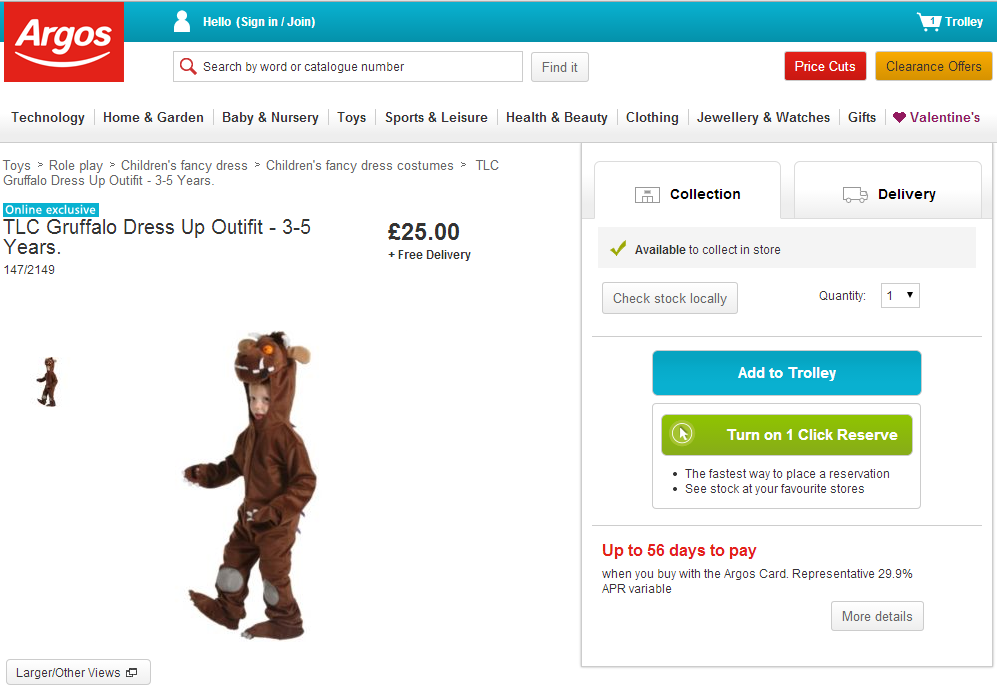
Task: Select the Collection tab
Action: click(x=688, y=194)
